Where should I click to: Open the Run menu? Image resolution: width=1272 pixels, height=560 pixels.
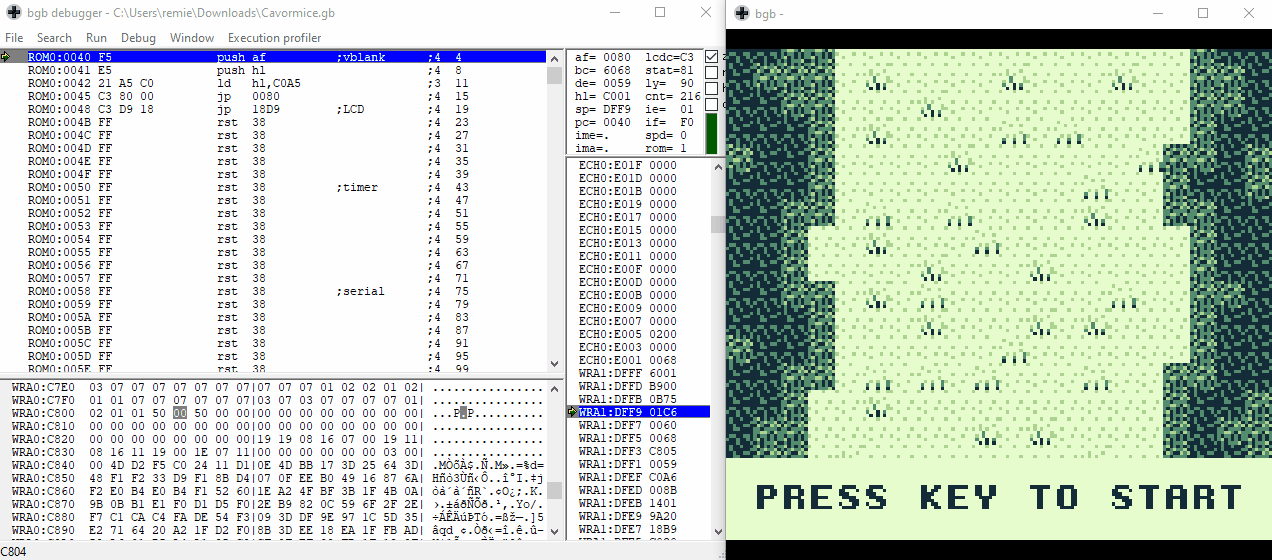coord(96,38)
